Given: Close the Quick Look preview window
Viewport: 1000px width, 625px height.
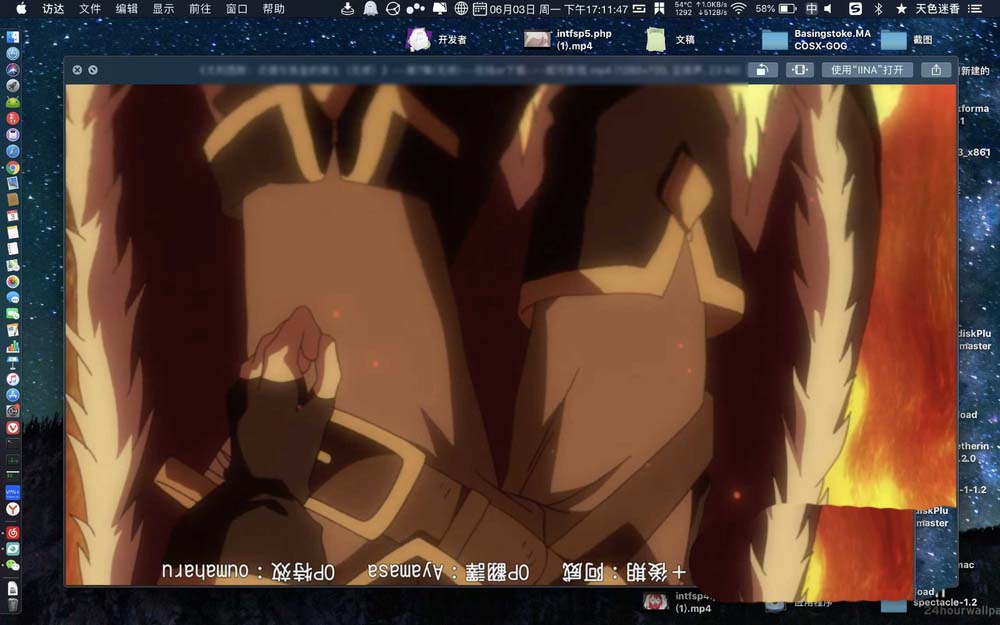Looking at the screenshot, I should tap(77, 70).
